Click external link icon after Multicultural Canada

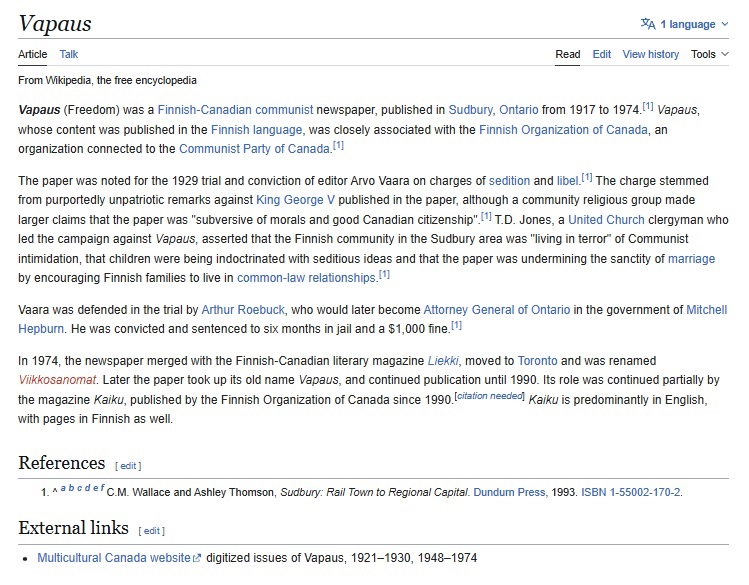coord(197,558)
